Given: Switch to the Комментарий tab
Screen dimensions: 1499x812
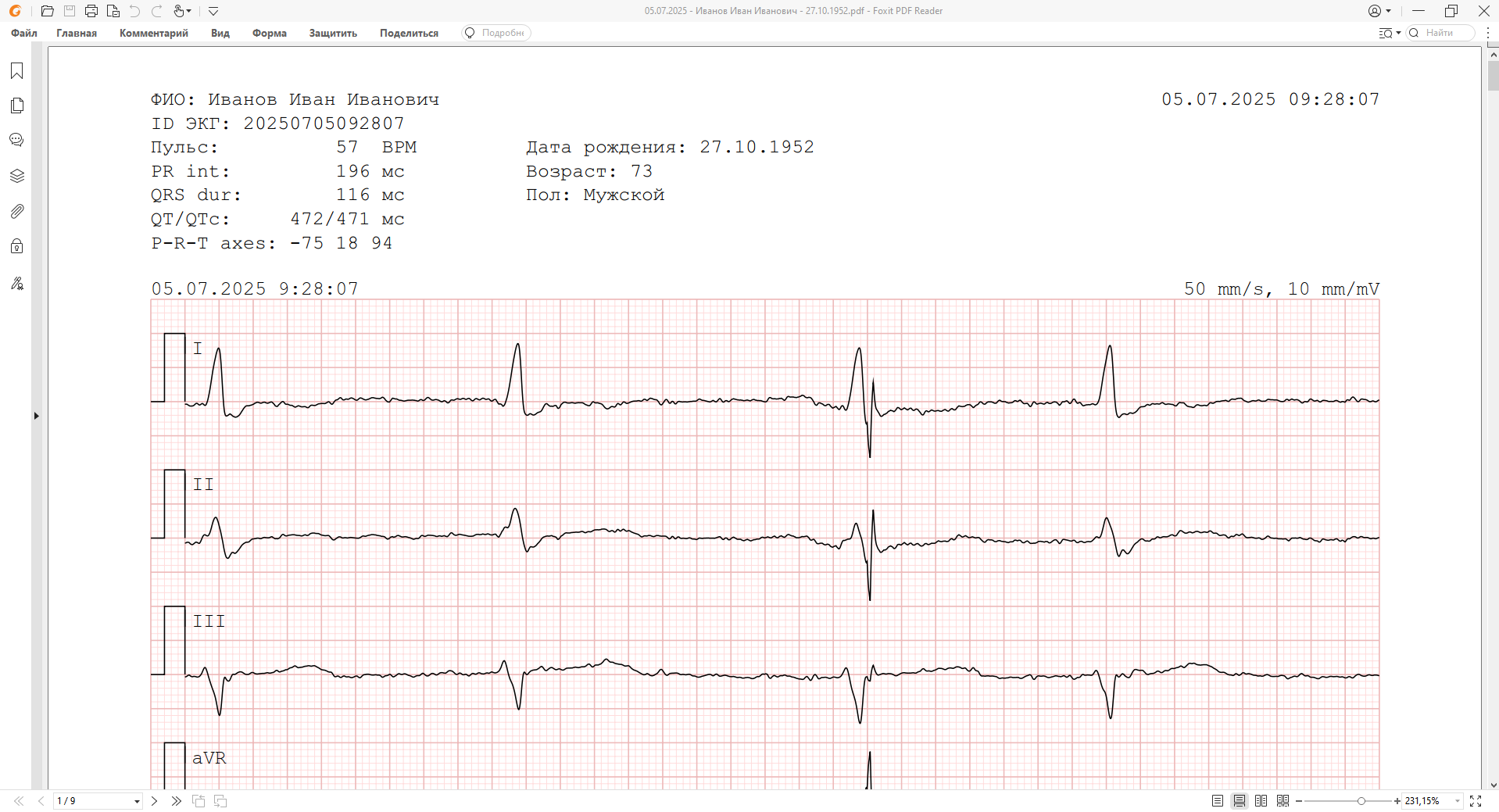Looking at the screenshot, I should click(154, 33).
